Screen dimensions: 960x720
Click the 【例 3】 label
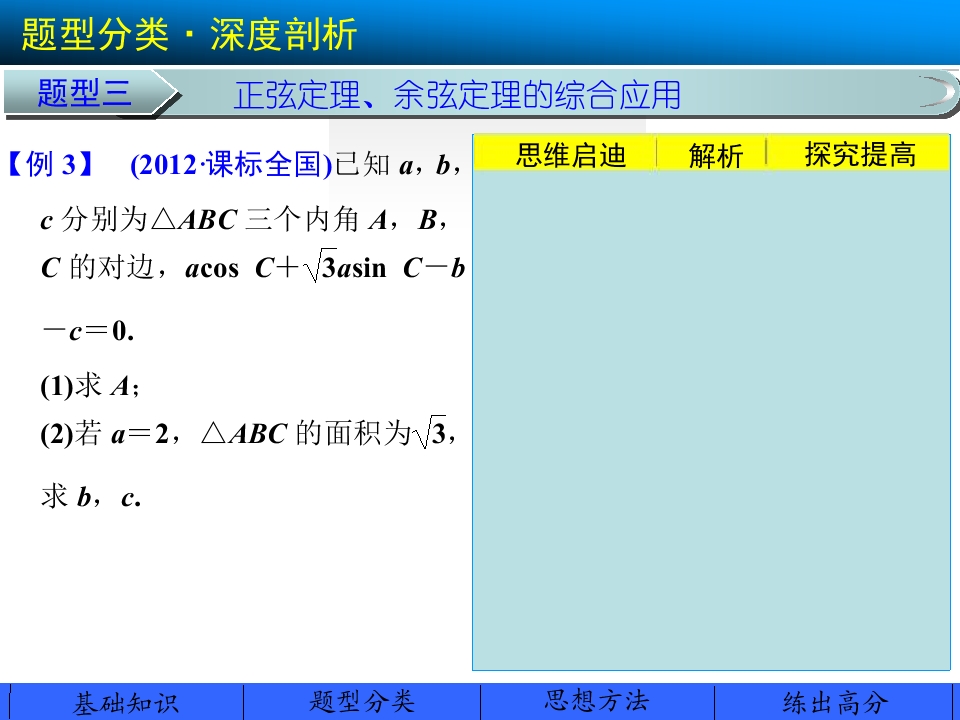[x=52, y=164]
